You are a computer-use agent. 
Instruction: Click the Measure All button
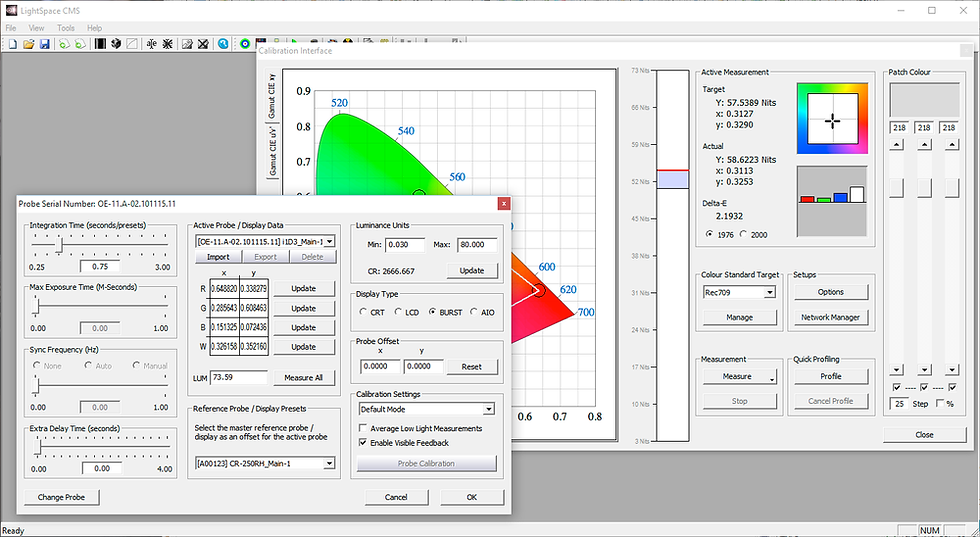pyautogui.click(x=304, y=378)
